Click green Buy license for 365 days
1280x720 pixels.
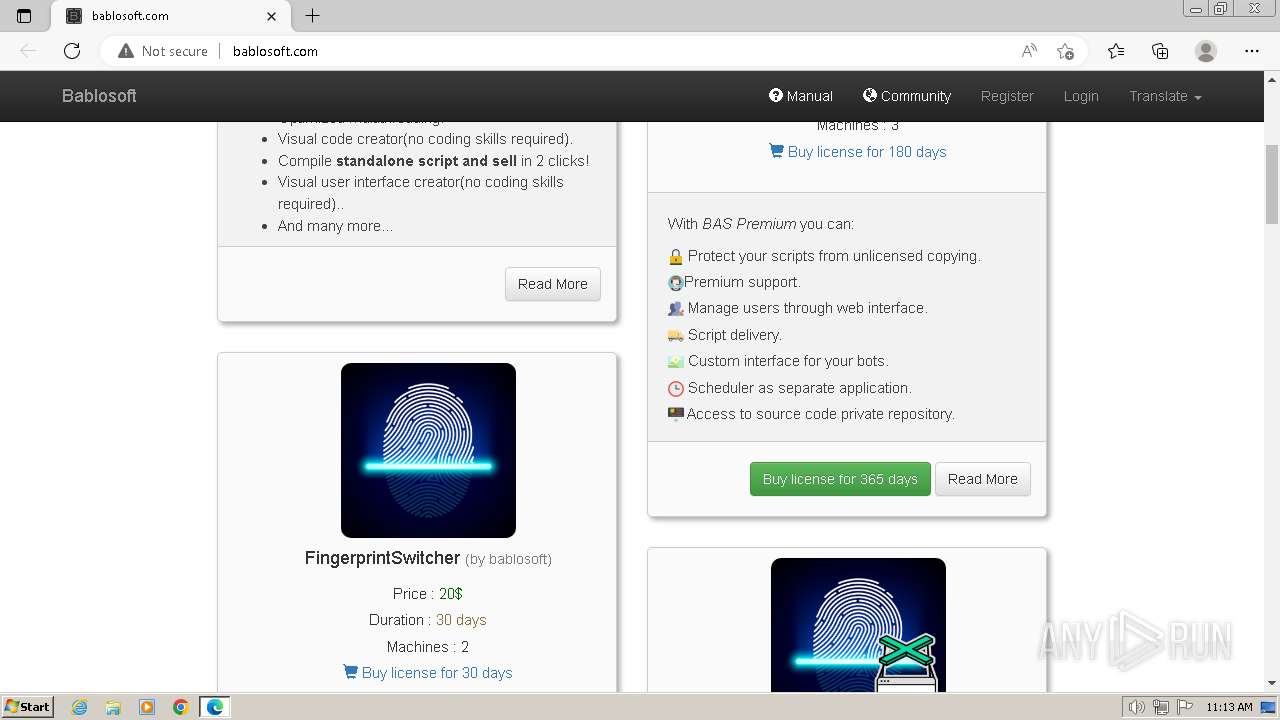click(840, 479)
